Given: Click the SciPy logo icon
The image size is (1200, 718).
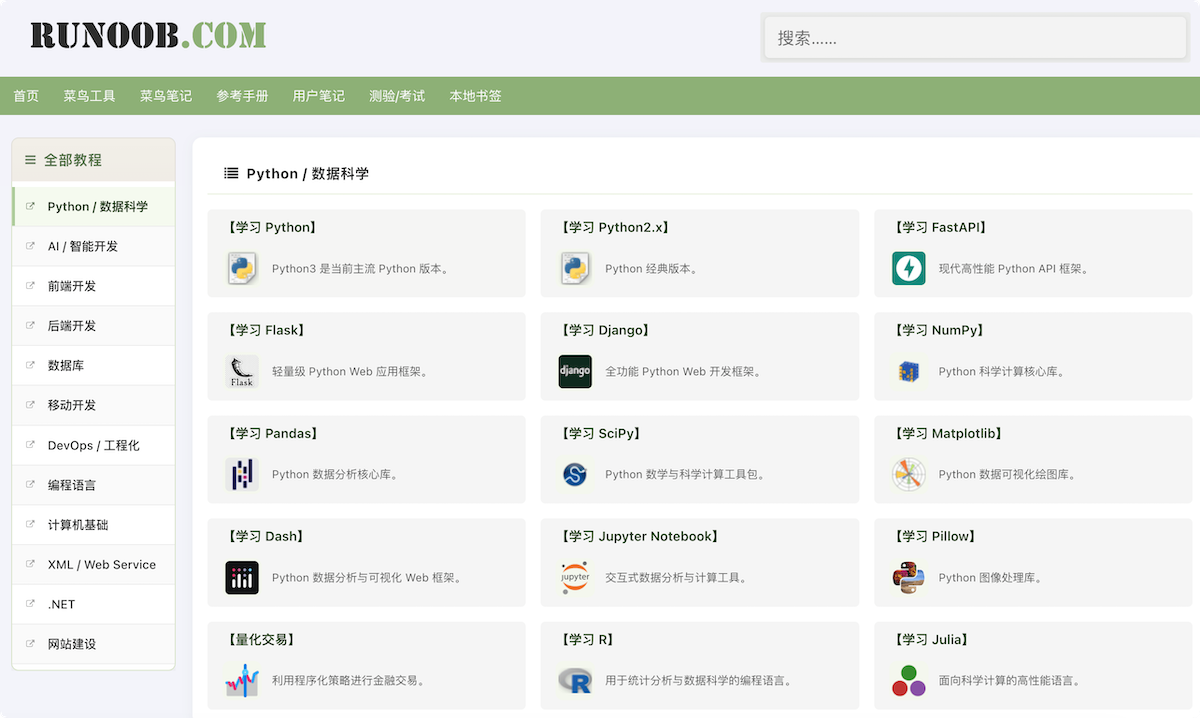Looking at the screenshot, I should pyautogui.click(x=575, y=474).
